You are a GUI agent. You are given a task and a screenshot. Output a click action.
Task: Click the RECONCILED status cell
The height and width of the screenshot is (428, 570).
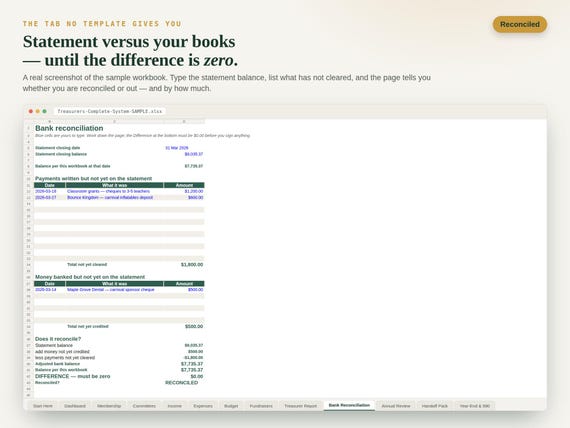181,383
